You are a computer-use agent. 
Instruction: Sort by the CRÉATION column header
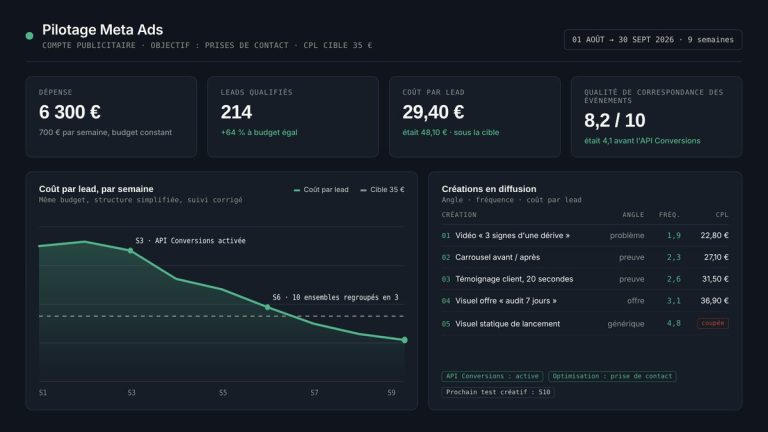click(459, 215)
